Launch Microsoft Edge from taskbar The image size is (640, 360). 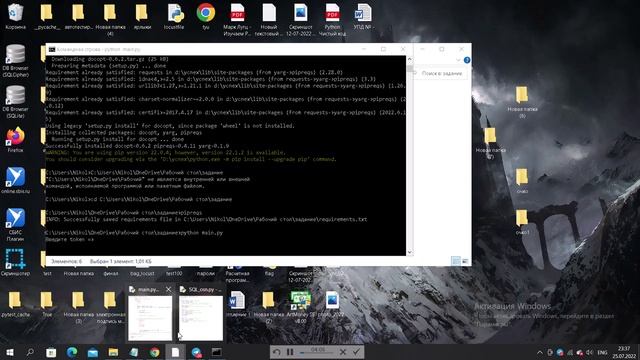pos(72,352)
